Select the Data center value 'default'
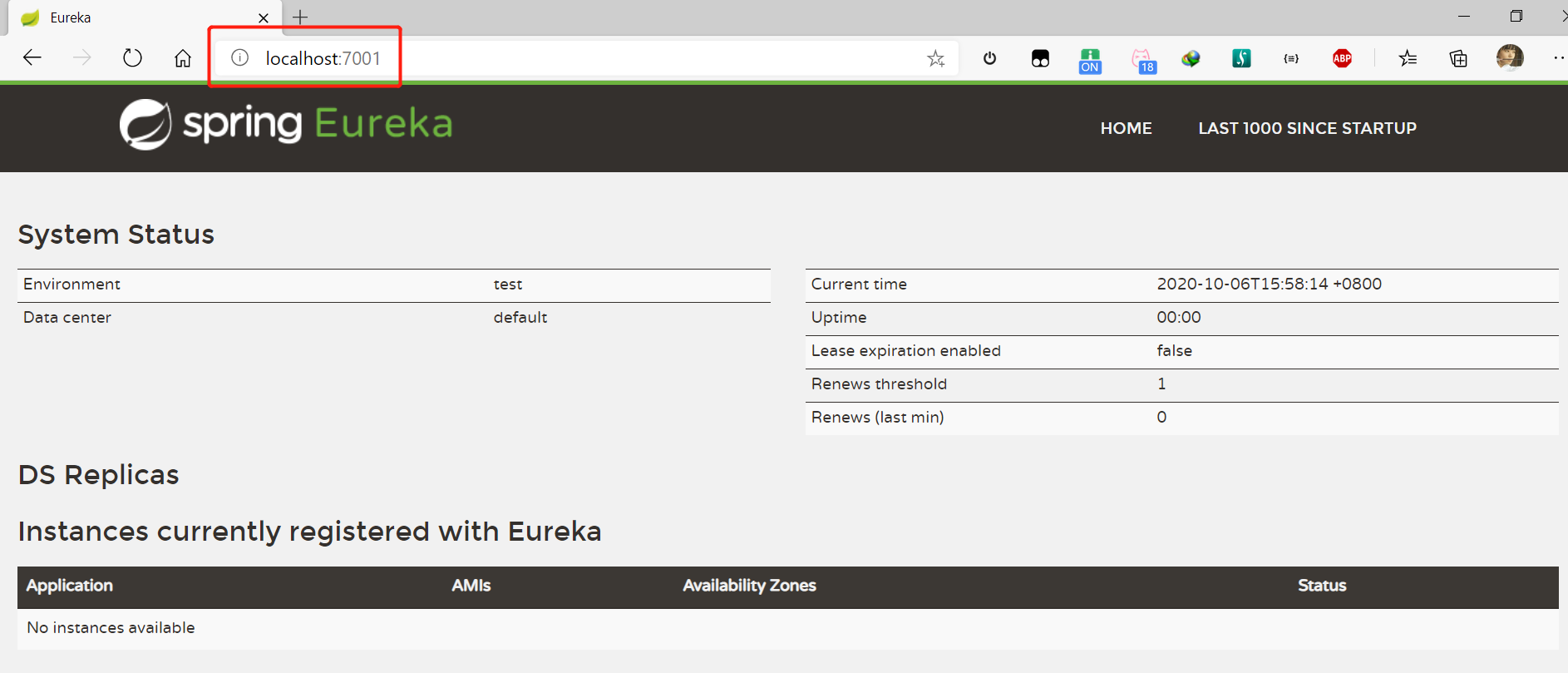Screen dimensions: 1568x673 (x=520, y=318)
